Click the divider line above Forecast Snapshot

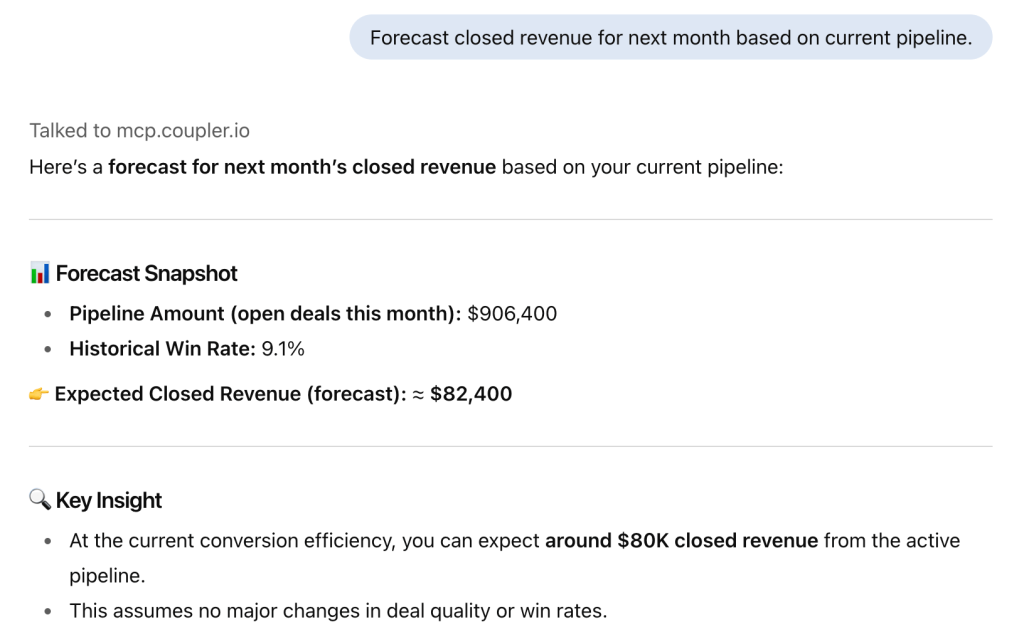[510, 219]
